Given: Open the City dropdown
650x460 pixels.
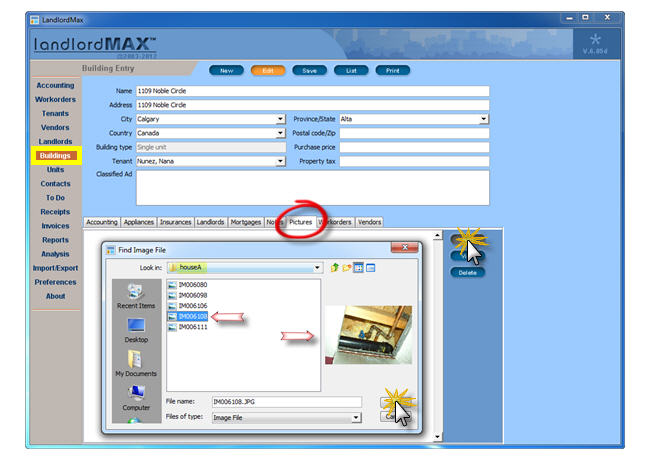Looking at the screenshot, I should coord(281,119).
